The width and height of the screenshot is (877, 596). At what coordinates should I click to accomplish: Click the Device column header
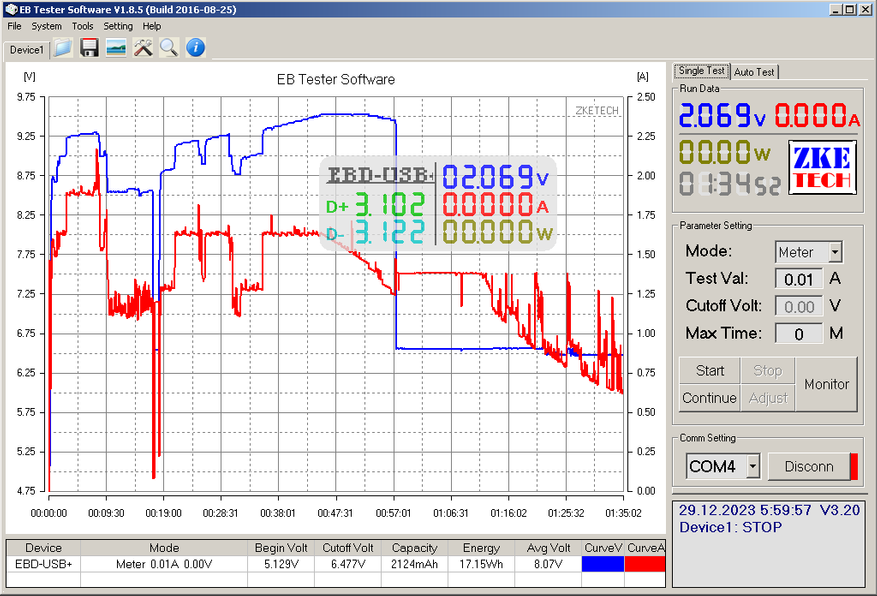(44, 548)
